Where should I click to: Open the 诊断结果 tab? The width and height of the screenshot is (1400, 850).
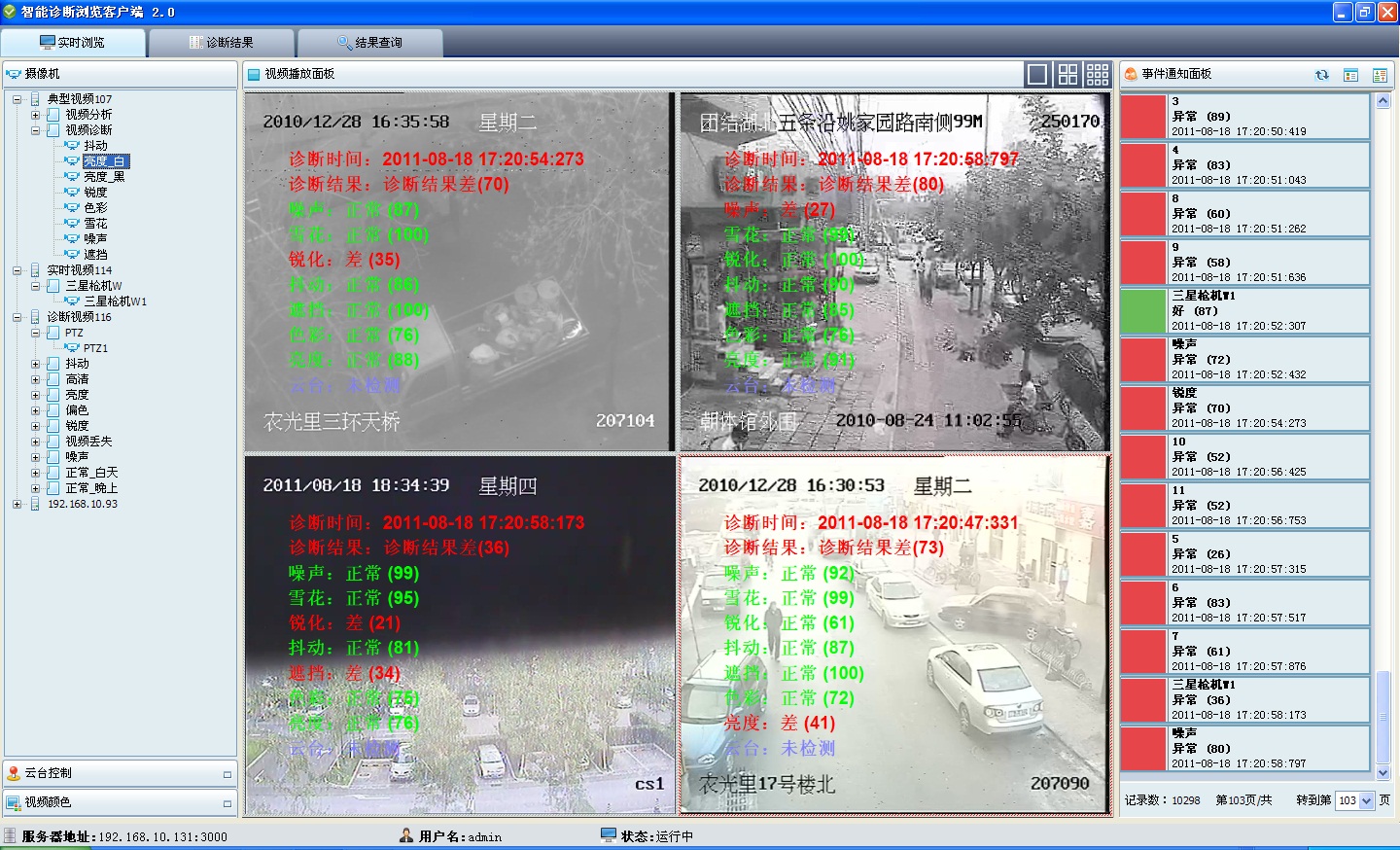tap(222, 43)
